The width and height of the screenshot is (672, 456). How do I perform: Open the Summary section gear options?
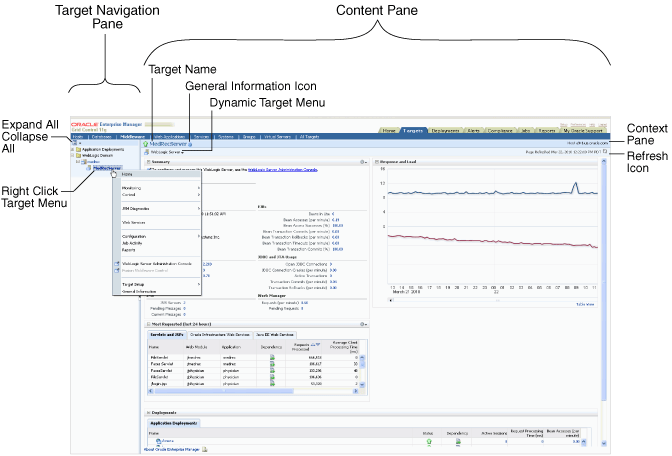(x=363, y=162)
